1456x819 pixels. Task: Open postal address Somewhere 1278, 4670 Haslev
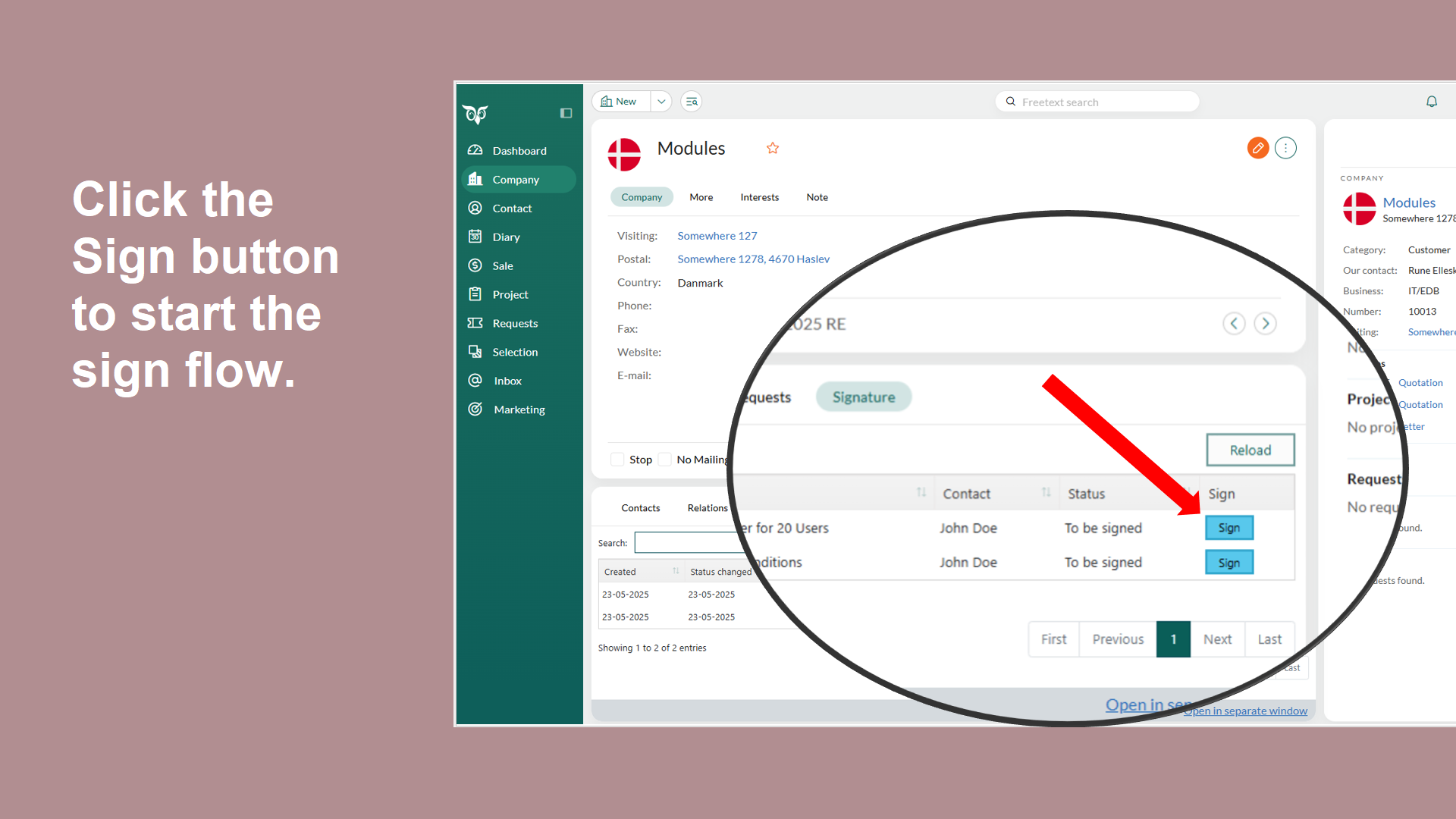(753, 259)
